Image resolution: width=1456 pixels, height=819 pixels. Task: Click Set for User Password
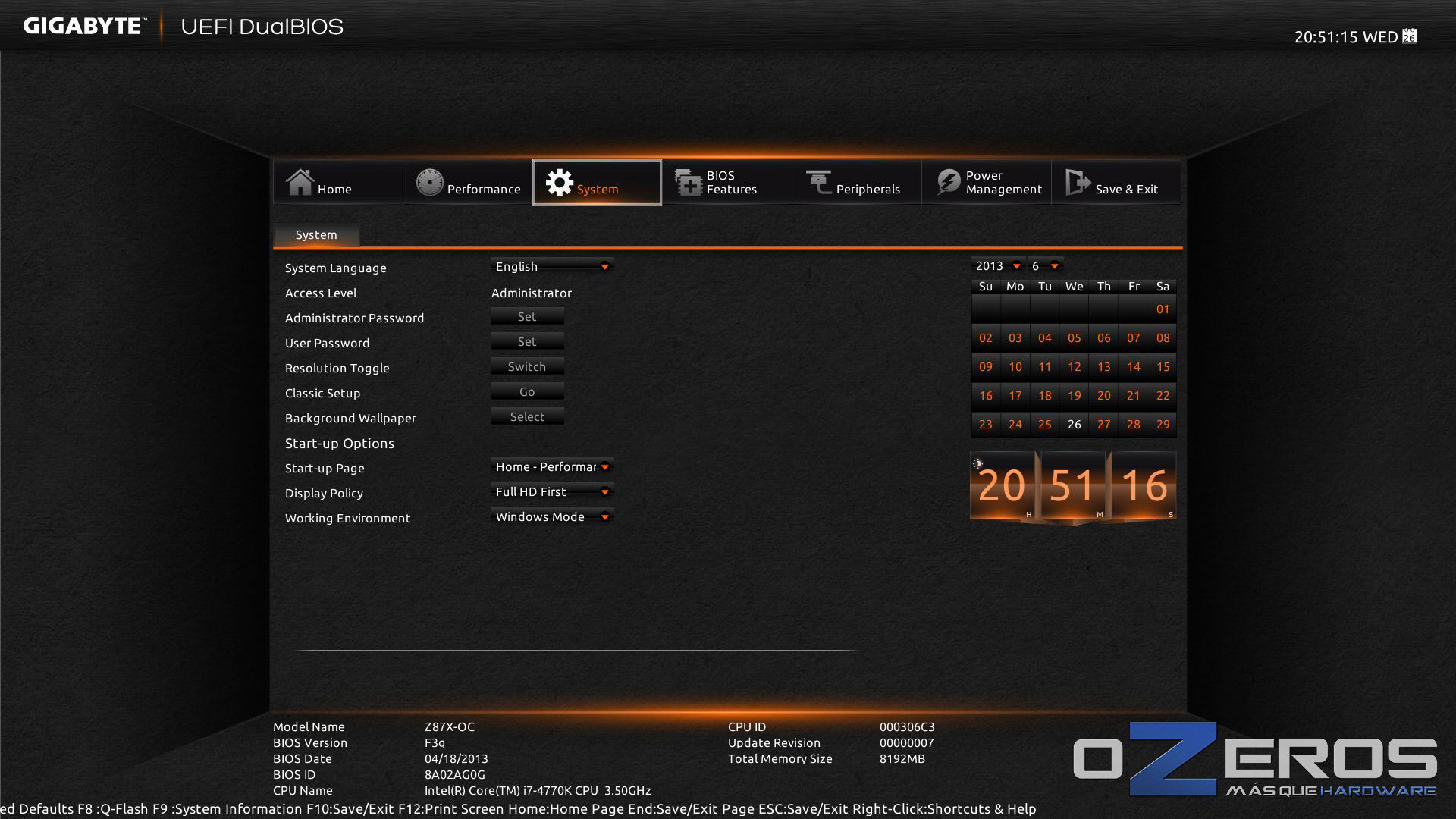pos(527,341)
